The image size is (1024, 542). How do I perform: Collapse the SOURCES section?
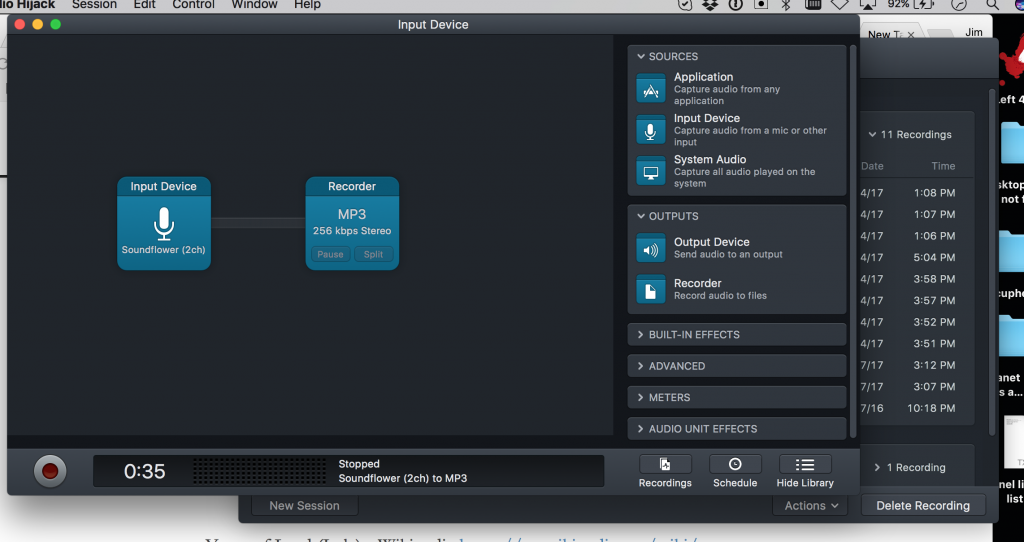point(641,56)
